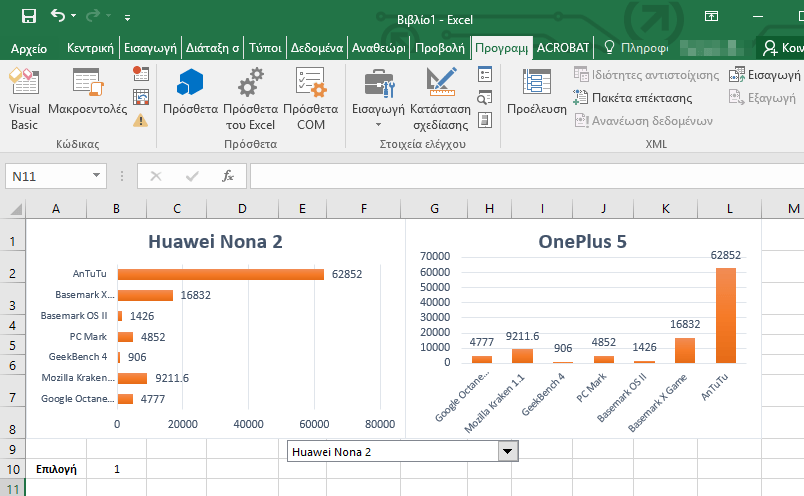
Task: Select row 10 header
Action: (x=13, y=469)
